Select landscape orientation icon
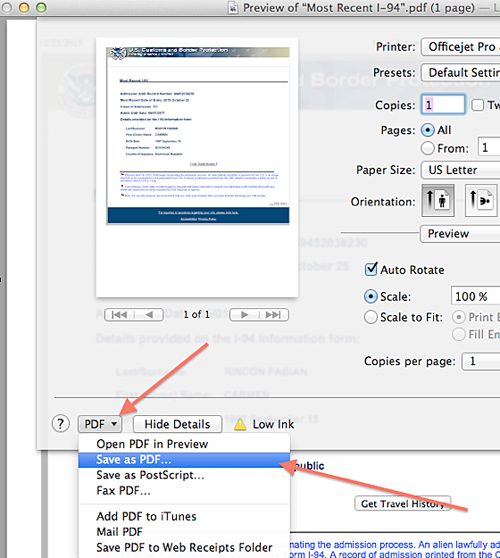500x558 pixels. (481, 200)
